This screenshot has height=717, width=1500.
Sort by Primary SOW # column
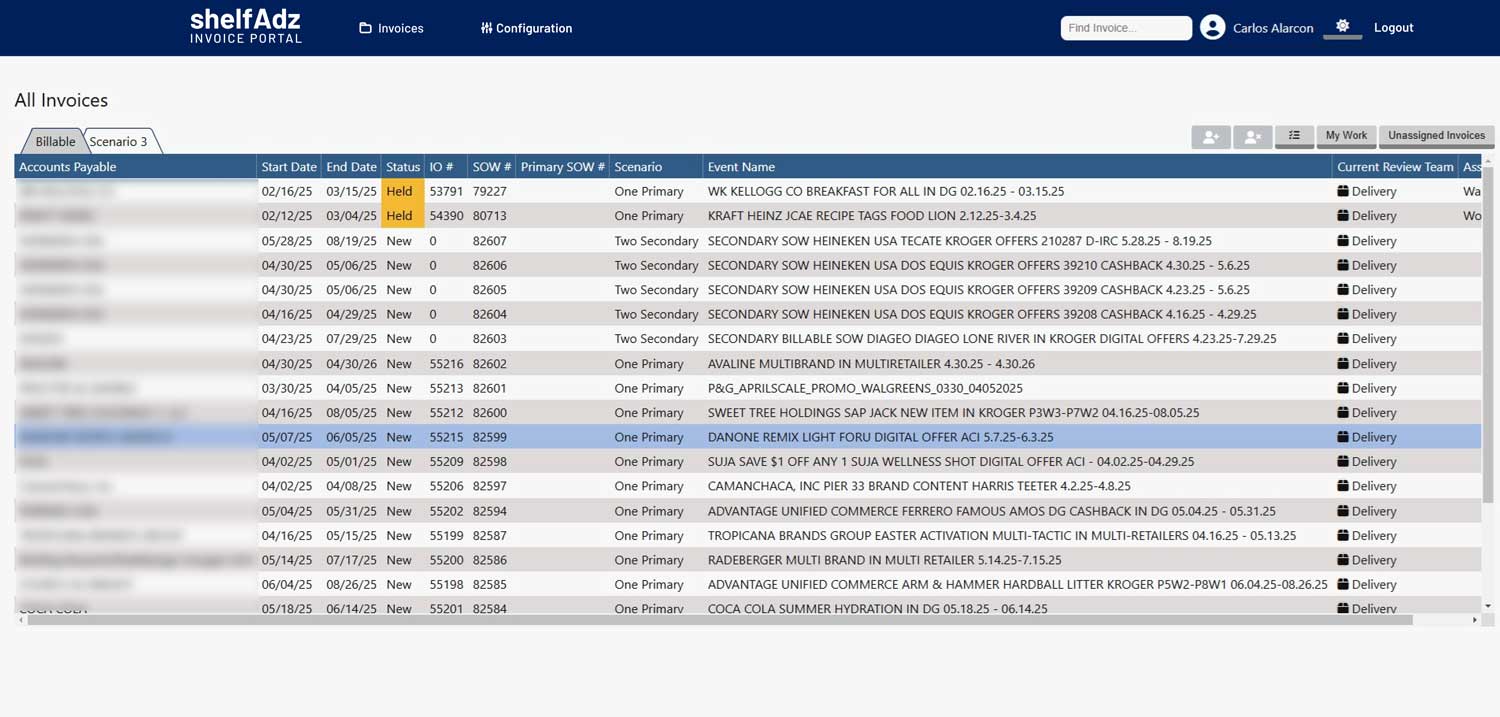coord(563,167)
